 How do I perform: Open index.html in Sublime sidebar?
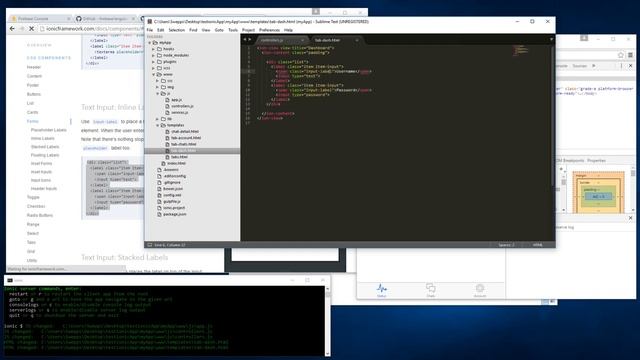[x=176, y=163]
